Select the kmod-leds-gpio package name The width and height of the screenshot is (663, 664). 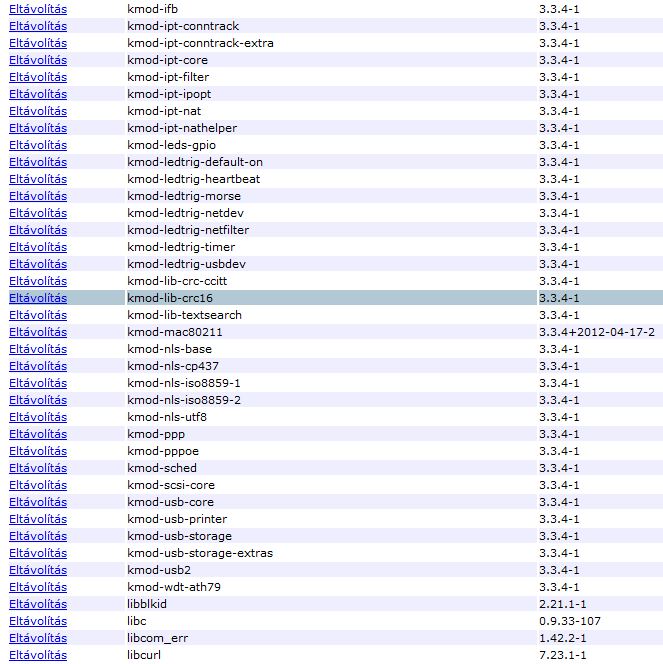click(x=171, y=145)
